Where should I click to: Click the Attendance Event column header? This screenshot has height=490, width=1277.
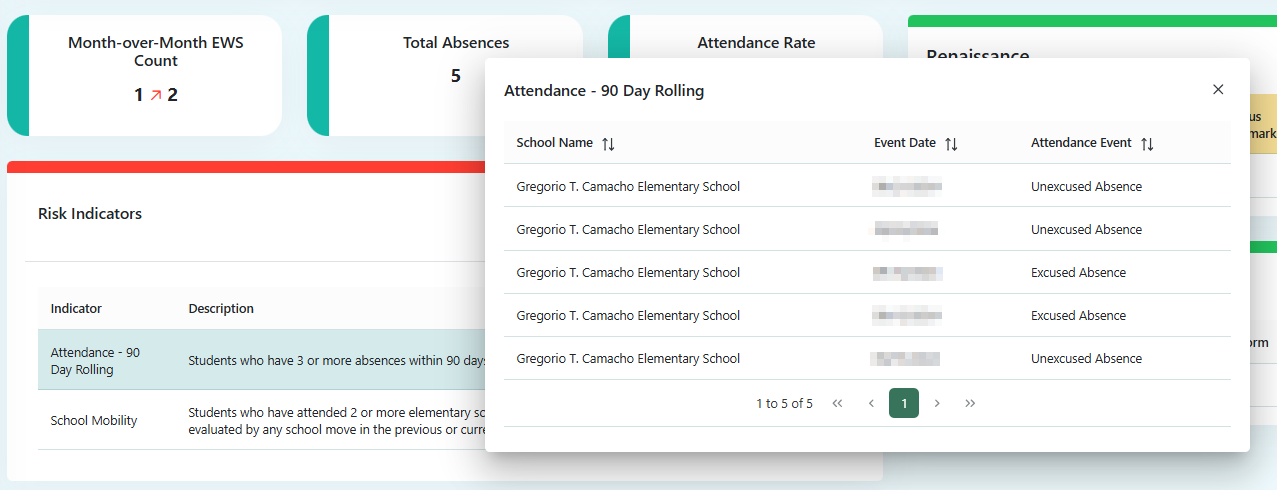point(1081,143)
